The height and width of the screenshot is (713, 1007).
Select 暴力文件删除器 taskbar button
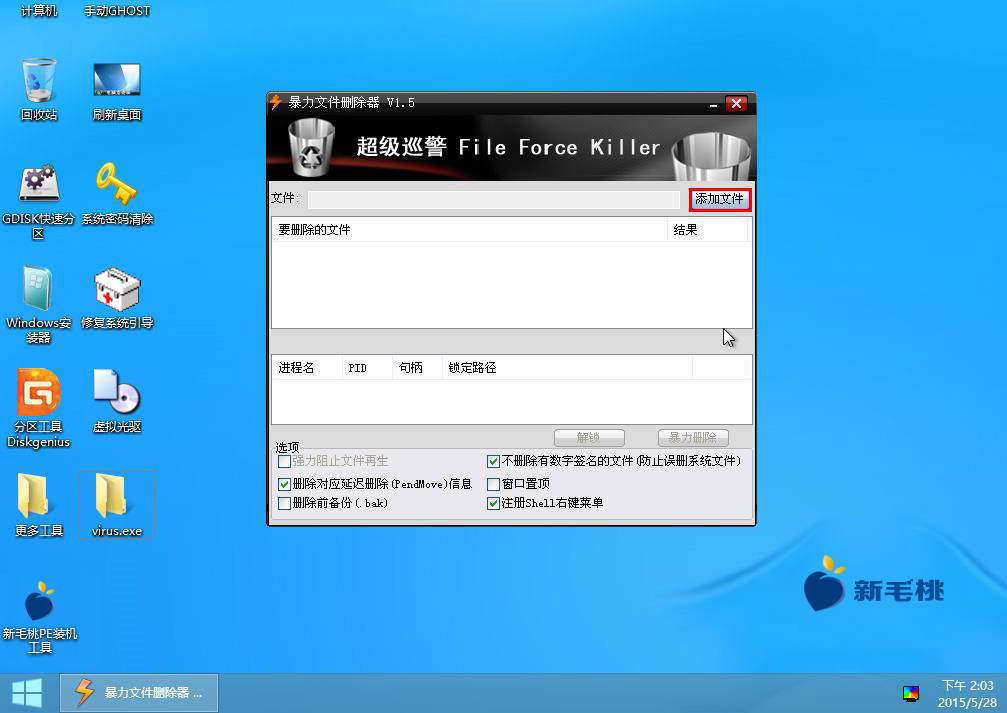(x=139, y=693)
